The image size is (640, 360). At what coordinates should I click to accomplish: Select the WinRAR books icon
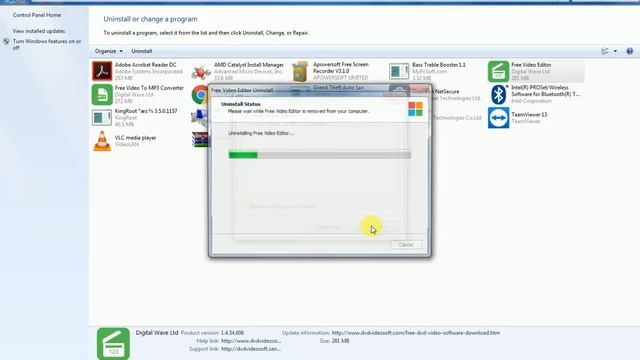(x=200, y=140)
